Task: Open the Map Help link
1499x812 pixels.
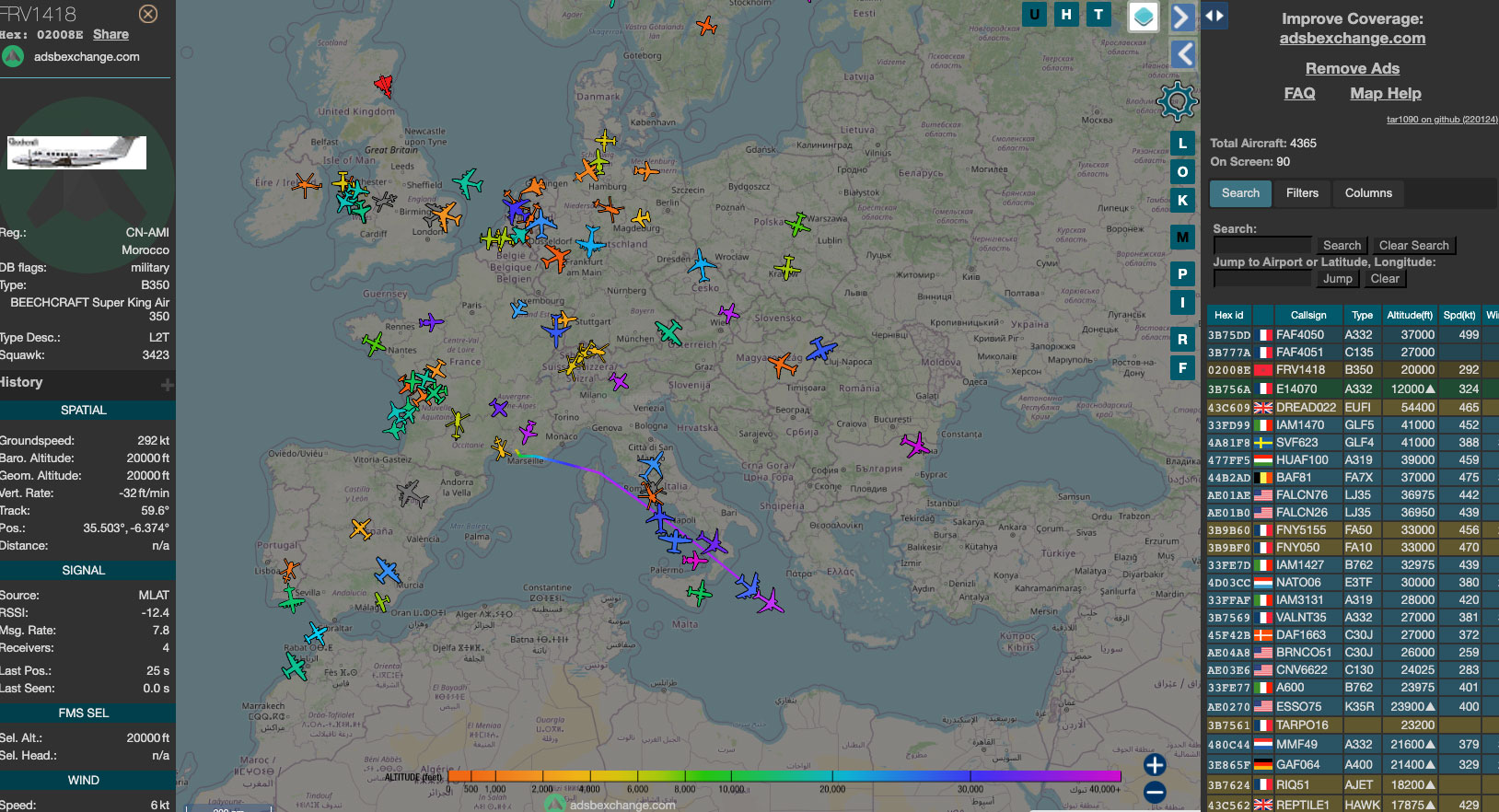Action: 1385,93
